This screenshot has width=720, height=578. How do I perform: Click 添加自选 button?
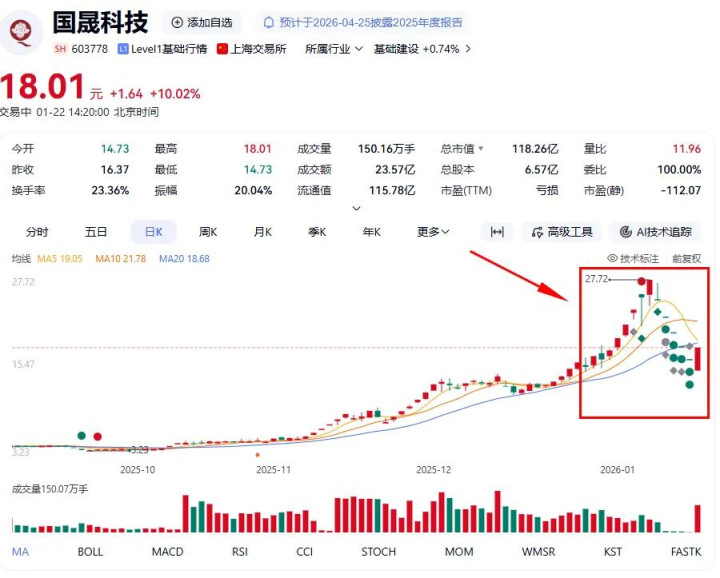(x=202, y=22)
